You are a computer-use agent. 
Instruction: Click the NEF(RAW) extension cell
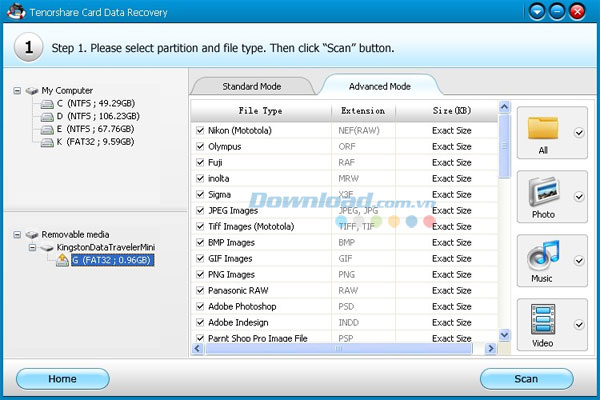[x=359, y=131]
